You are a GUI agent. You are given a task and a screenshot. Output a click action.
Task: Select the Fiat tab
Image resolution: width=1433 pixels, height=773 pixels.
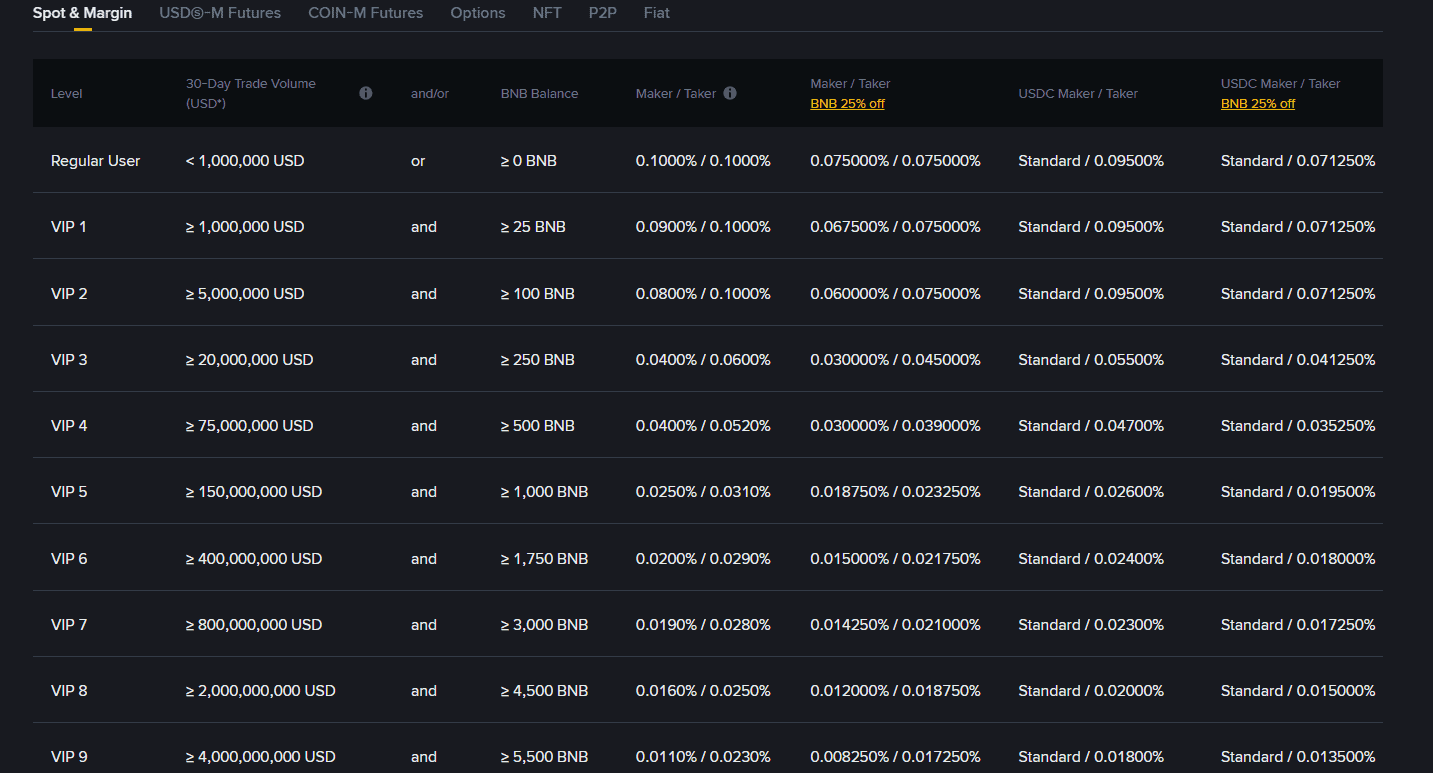657,13
